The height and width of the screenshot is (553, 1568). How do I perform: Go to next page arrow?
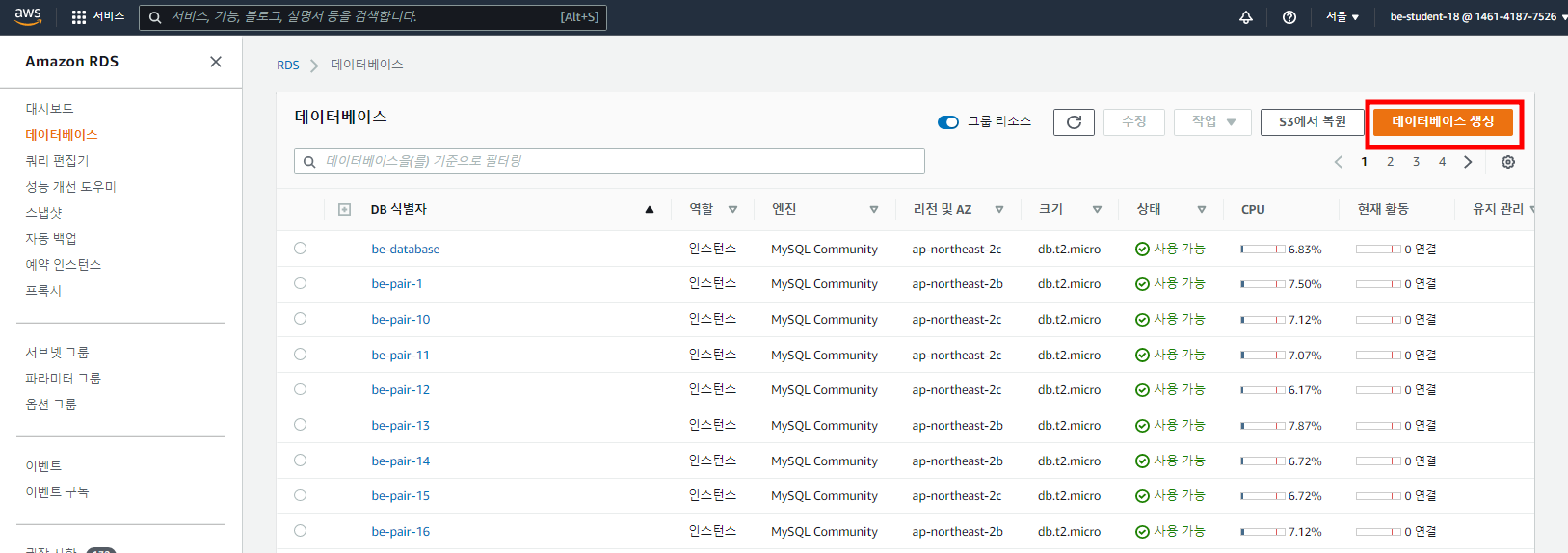[x=1468, y=162]
